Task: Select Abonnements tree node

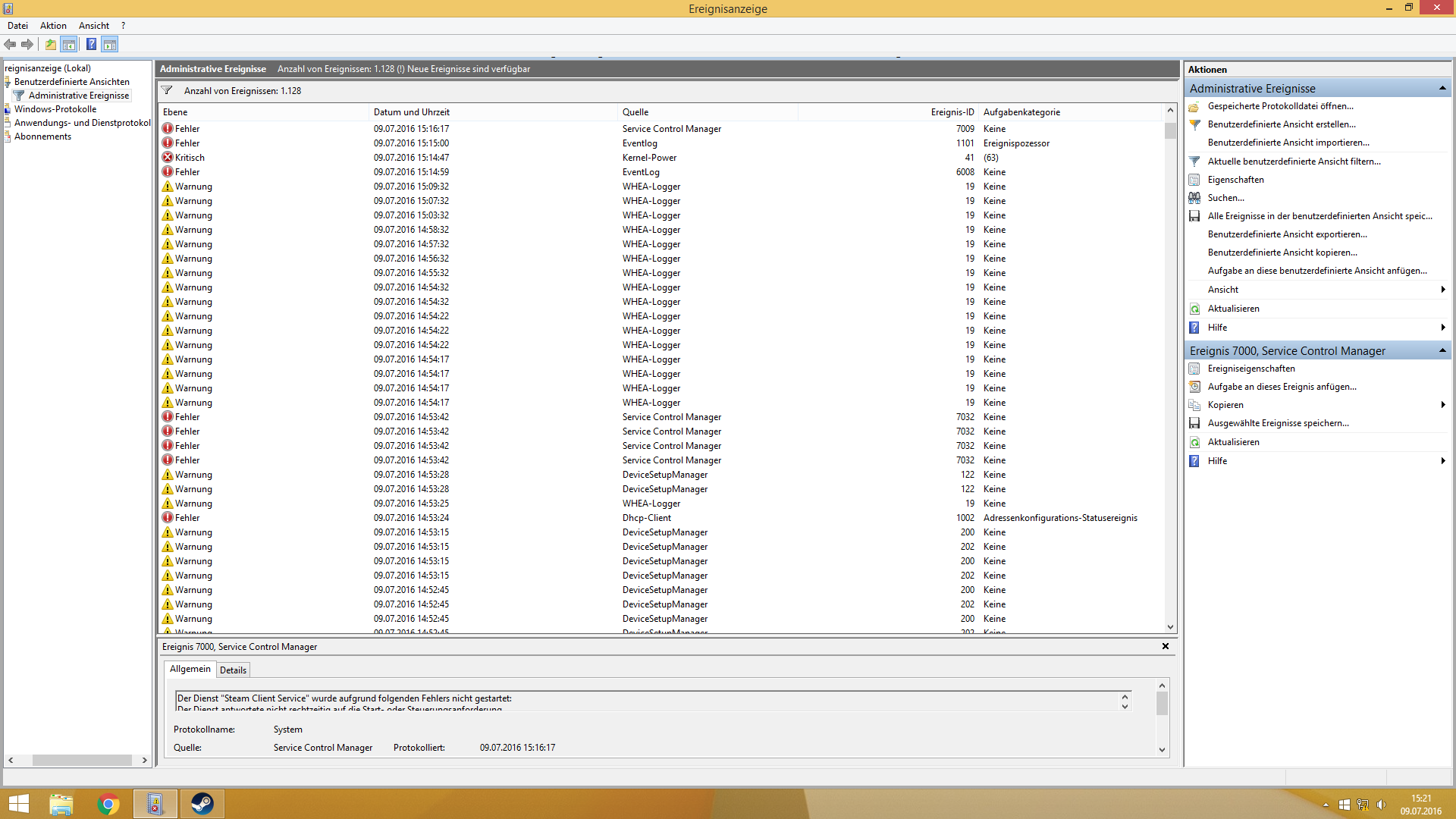Action: click(42, 136)
